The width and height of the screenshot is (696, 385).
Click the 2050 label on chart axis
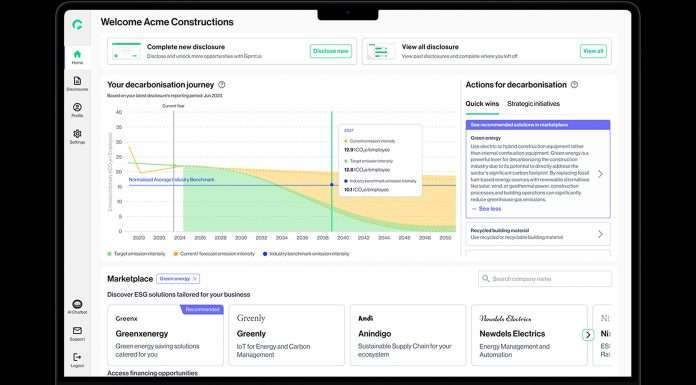coord(446,238)
